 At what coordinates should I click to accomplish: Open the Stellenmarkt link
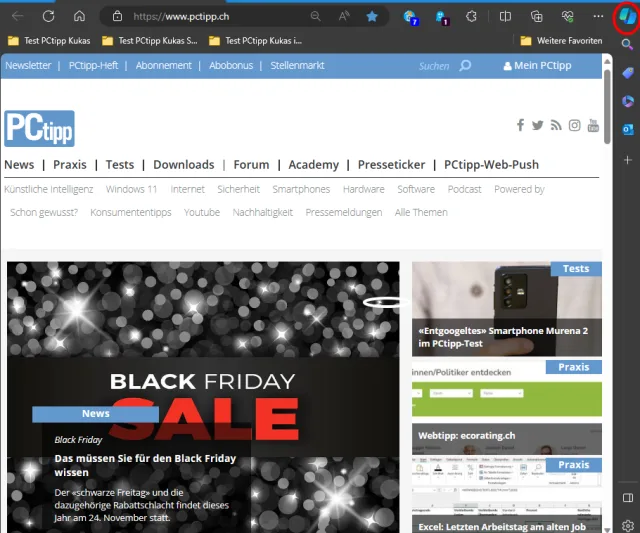[x=297, y=65]
